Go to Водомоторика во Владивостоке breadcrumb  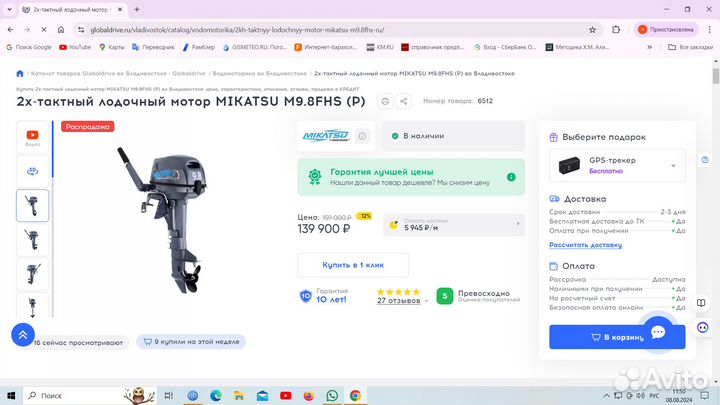(x=259, y=73)
